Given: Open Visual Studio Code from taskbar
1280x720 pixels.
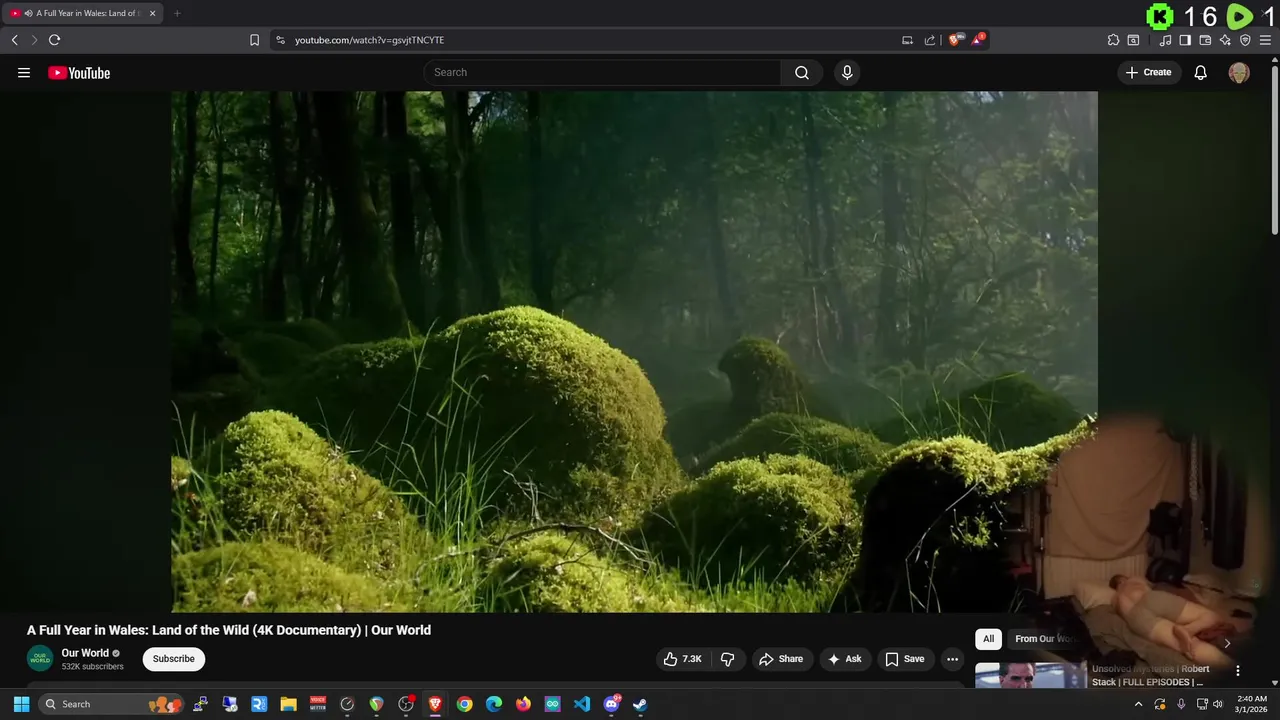Looking at the screenshot, I should pos(582,704).
